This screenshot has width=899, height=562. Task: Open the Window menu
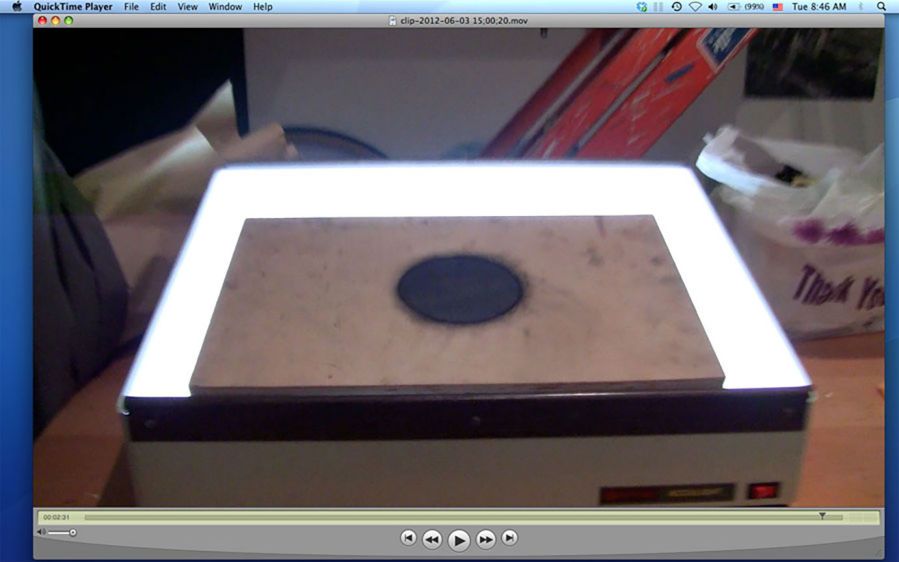(x=225, y=7)
